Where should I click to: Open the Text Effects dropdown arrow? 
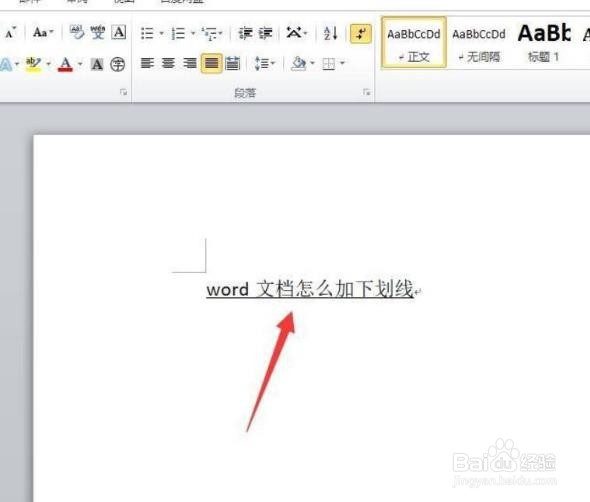click(x=17, y=64)
